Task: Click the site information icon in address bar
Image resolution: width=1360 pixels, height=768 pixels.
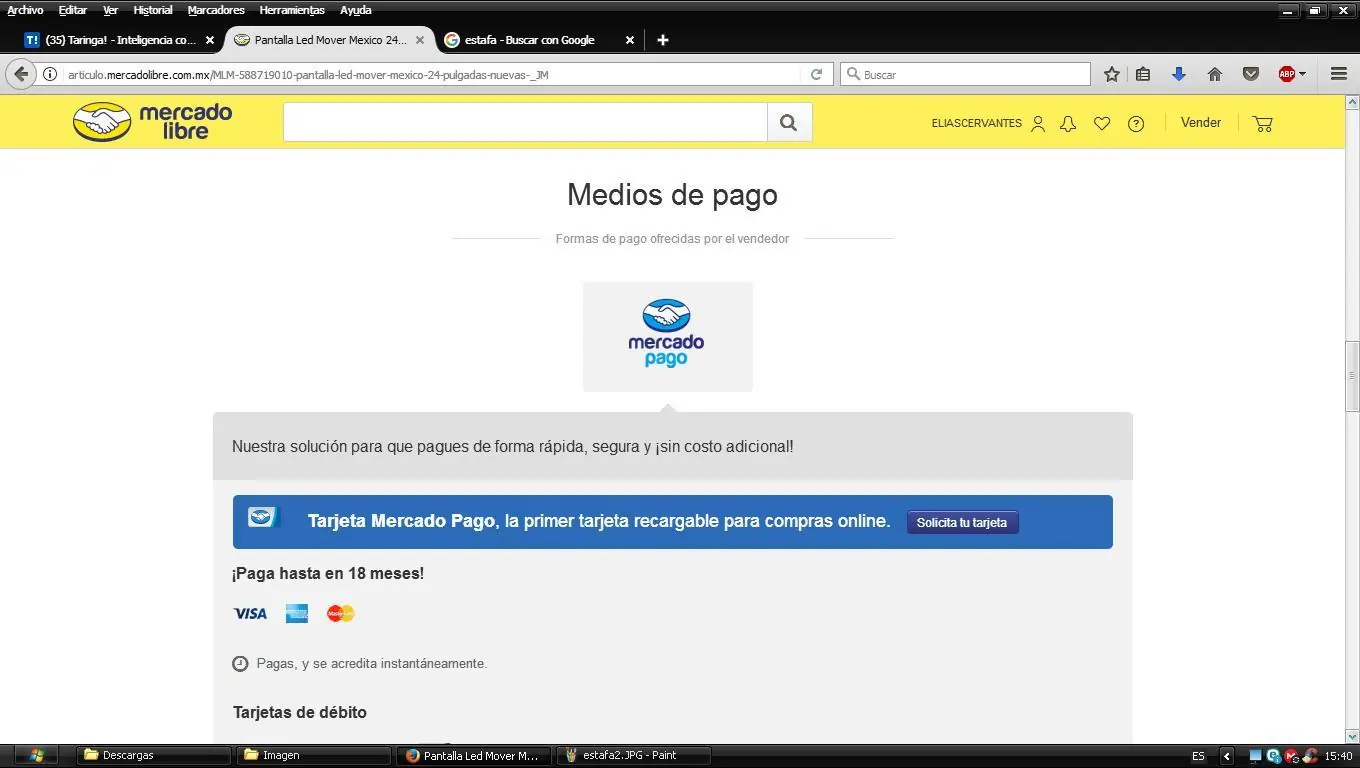Action: point(49,74)
